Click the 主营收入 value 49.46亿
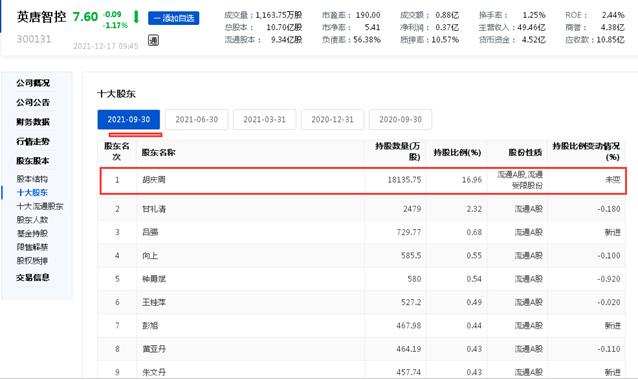 pyautogui.click(x=531, y=28)
